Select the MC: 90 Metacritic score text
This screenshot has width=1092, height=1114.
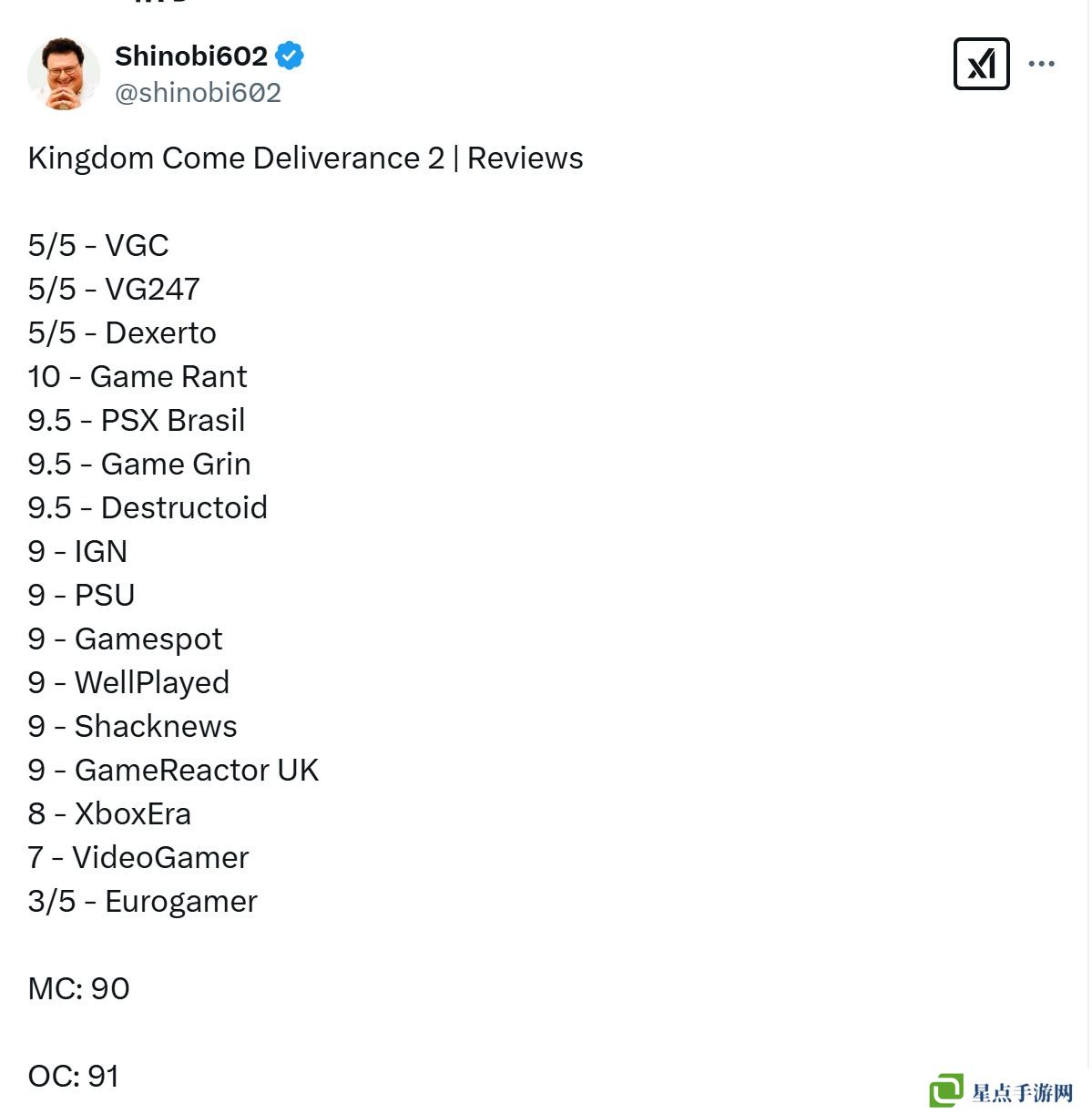[x=79, y=988]
